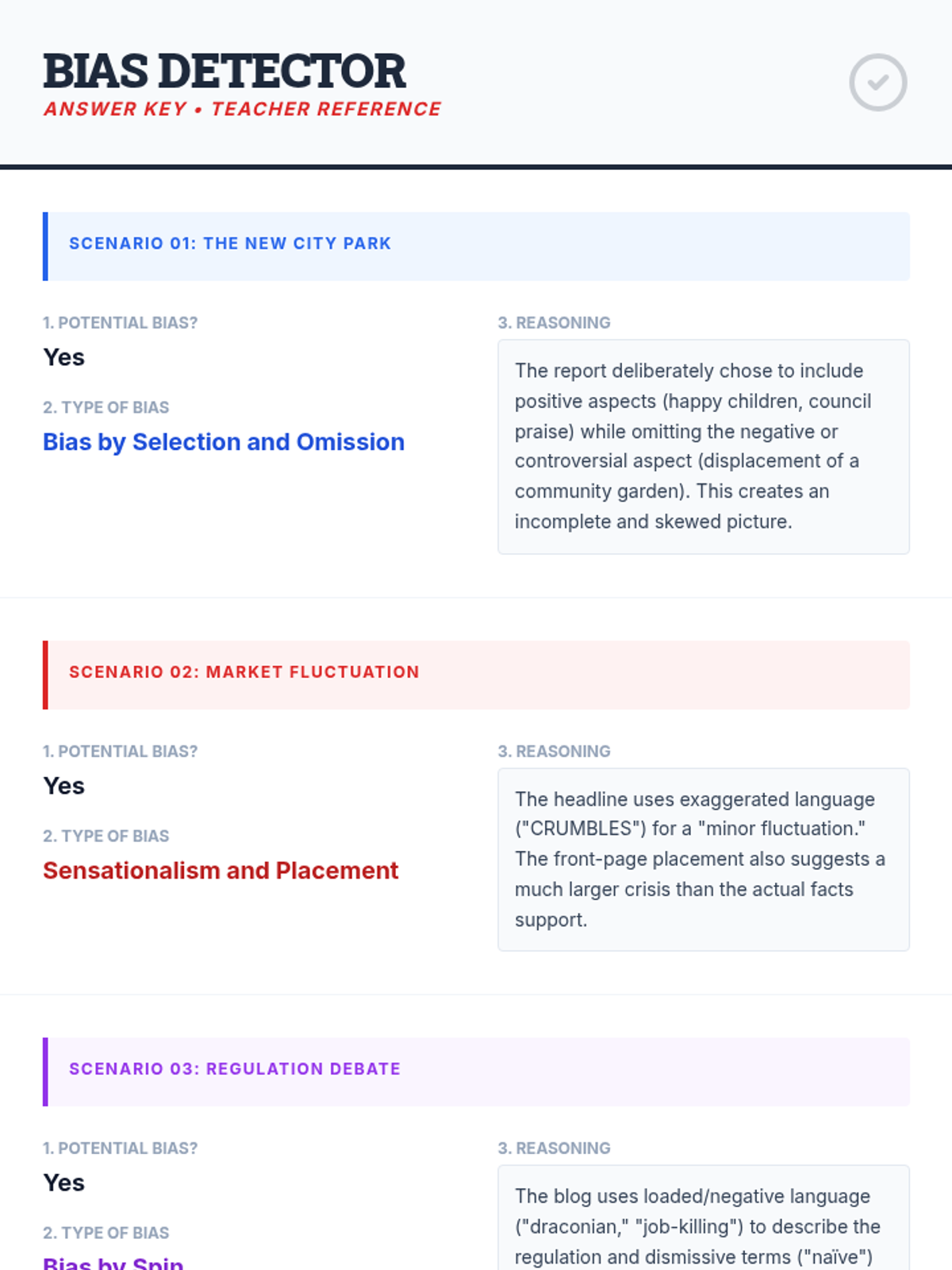Click Reasoning label in Scenario 01
952x1270 pixels.
pos(554,323)
